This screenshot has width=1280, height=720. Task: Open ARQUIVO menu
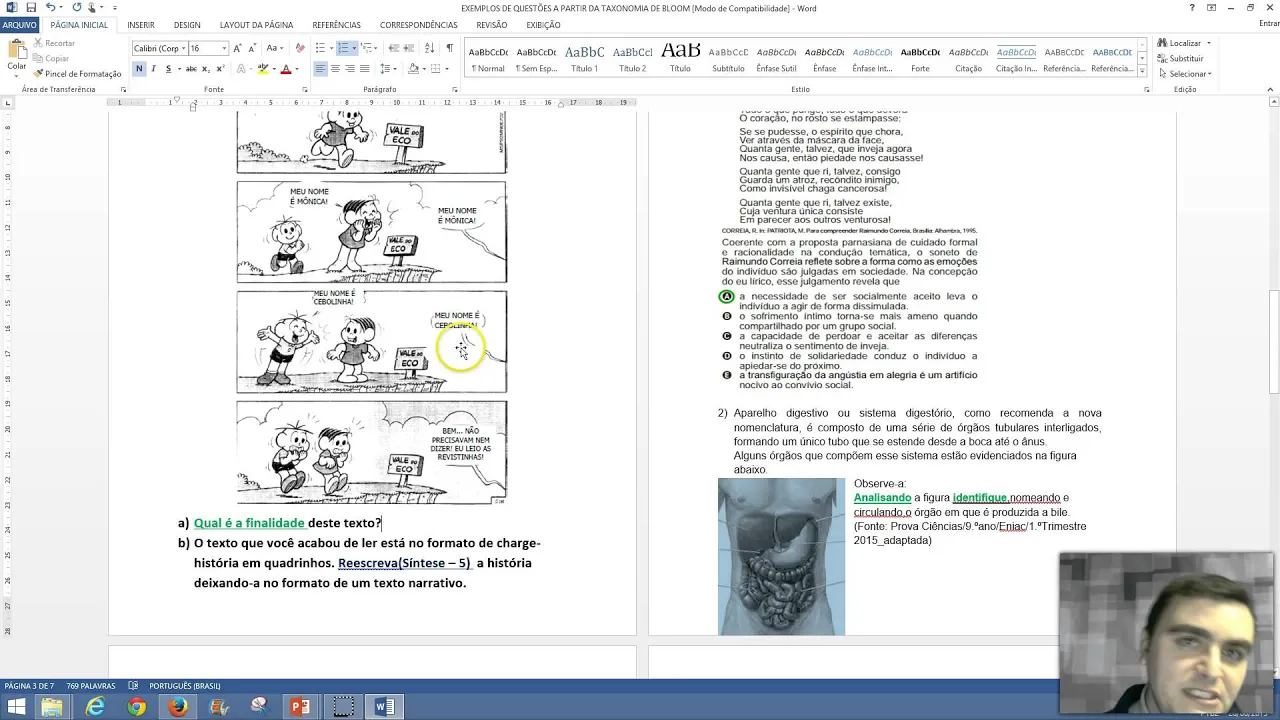pos(20,25)
